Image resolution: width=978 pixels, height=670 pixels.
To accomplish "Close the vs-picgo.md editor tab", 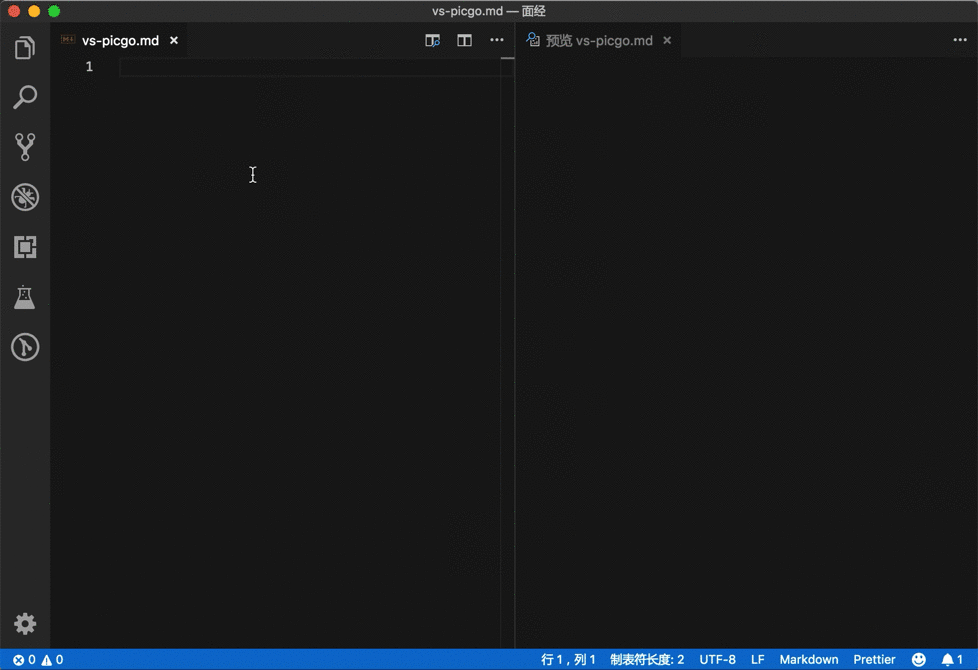I will pyautogui.click(x=174, y=41).
